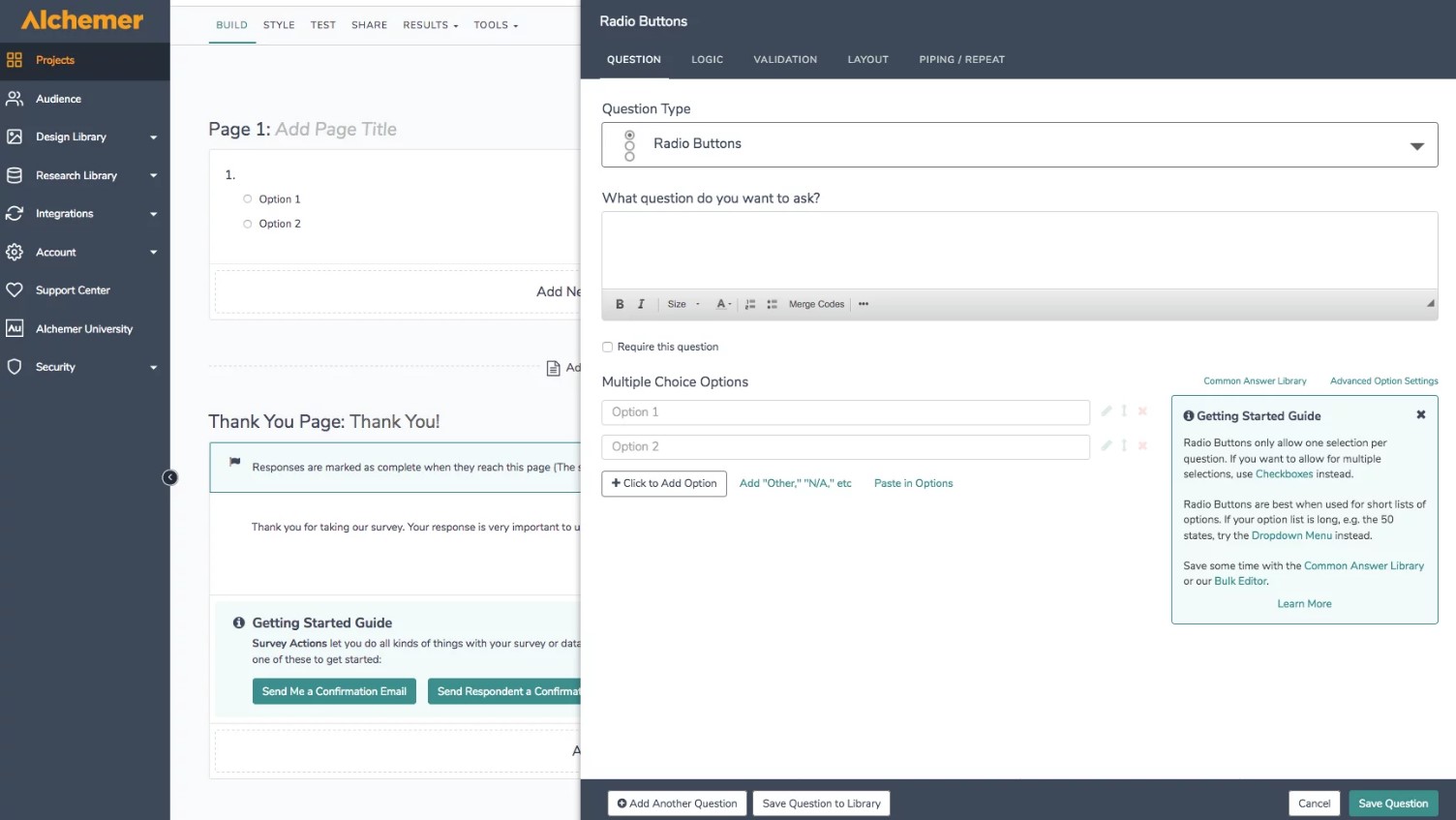The width and height of the screenshot is (1456, 820).
Task: Insert a numbered list in the editor
Action: (750, 304)
